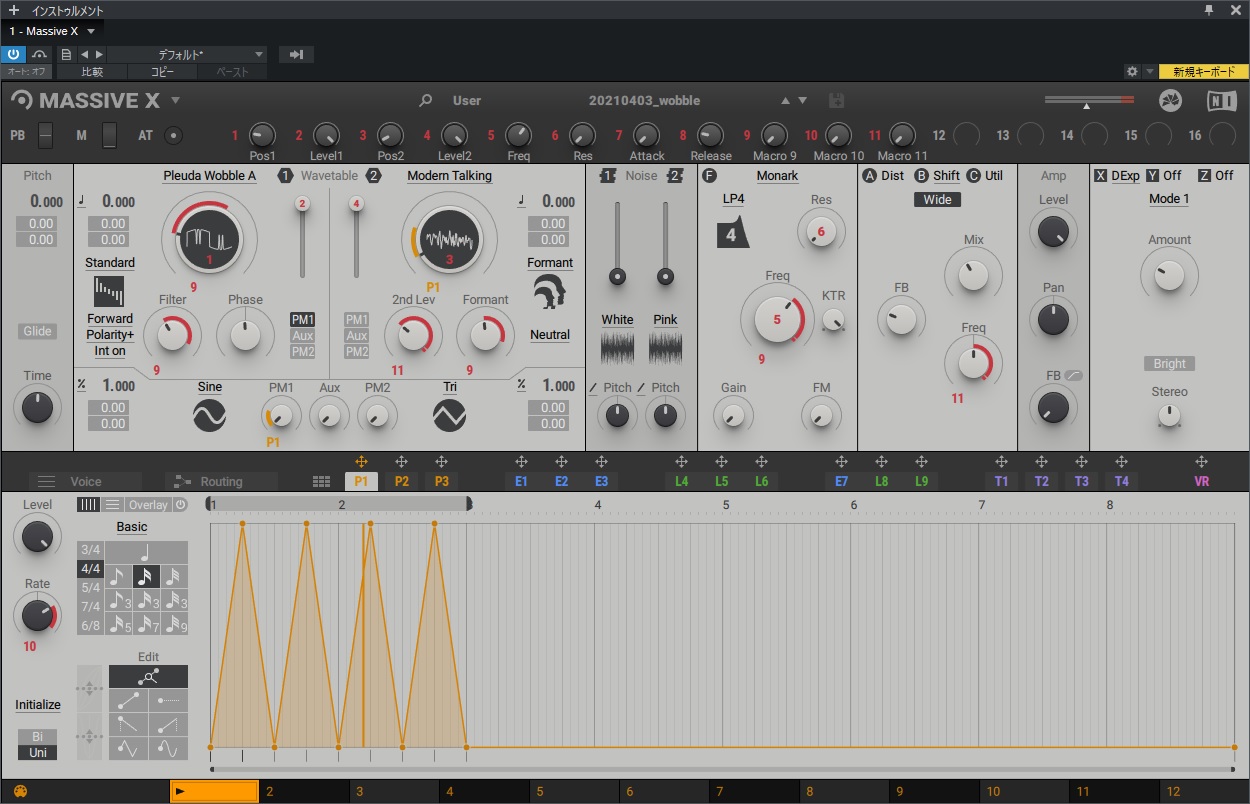Toggle the highlighted white PM1 routing button
The width and height of the screenshot is (1250, 804).
point(302,319)
